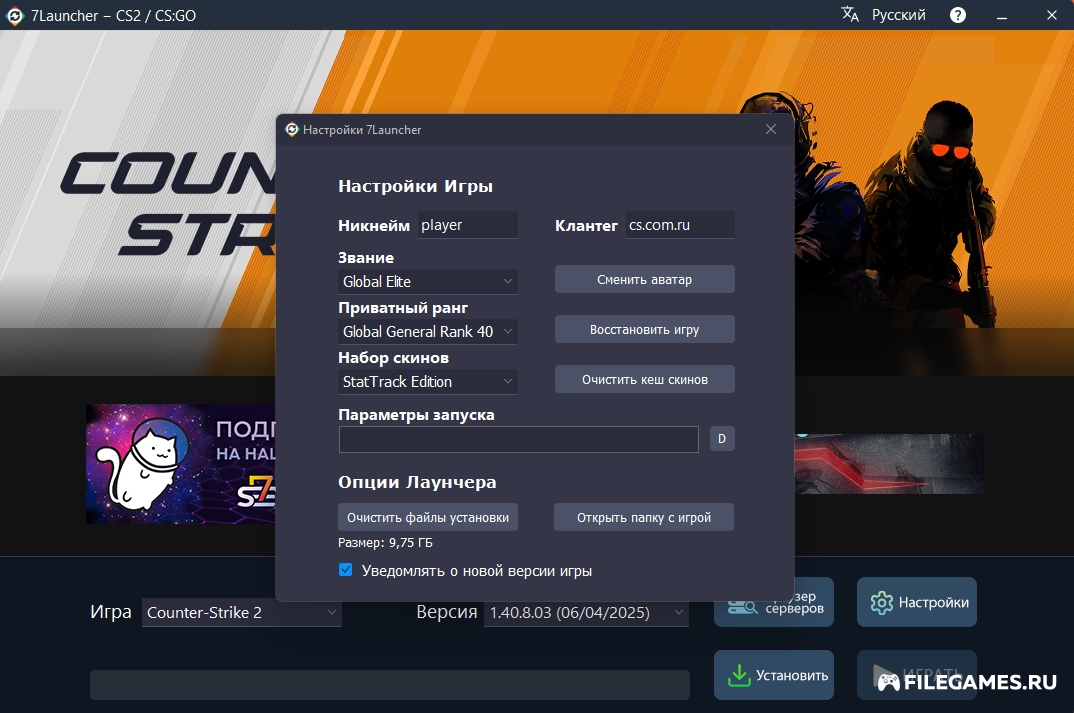Open the Набор скинов dropdown
Image resolution: width=1074 pixels, height=713 pixels.
tap(427, 381)
